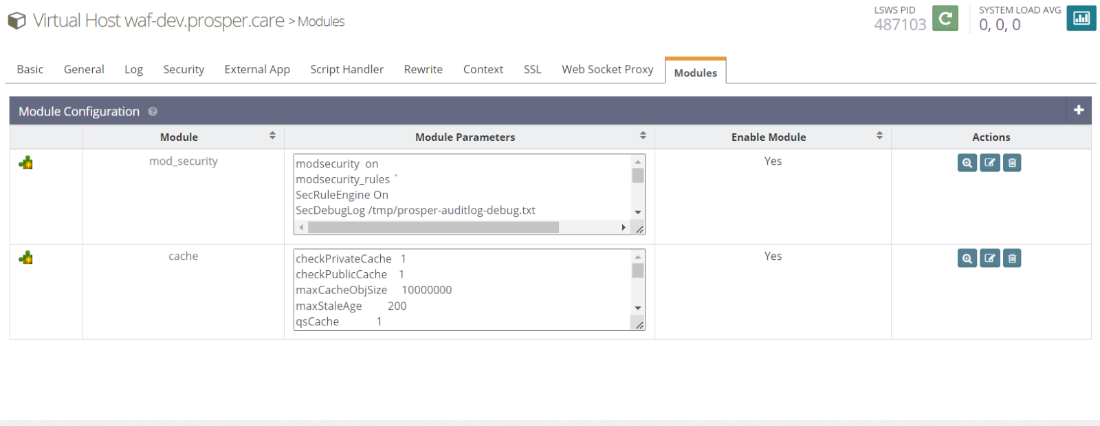Edit the cache module
1100x426 pixels.
[x=989, y=259]
